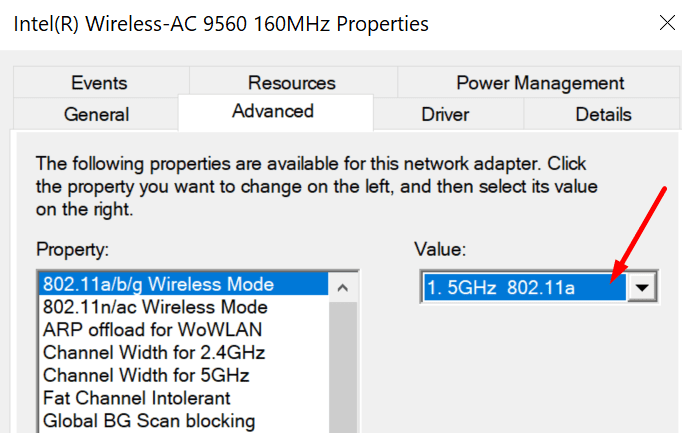
Task: Select Channel Width for 2.4GHz
Action: click(154, 353)
